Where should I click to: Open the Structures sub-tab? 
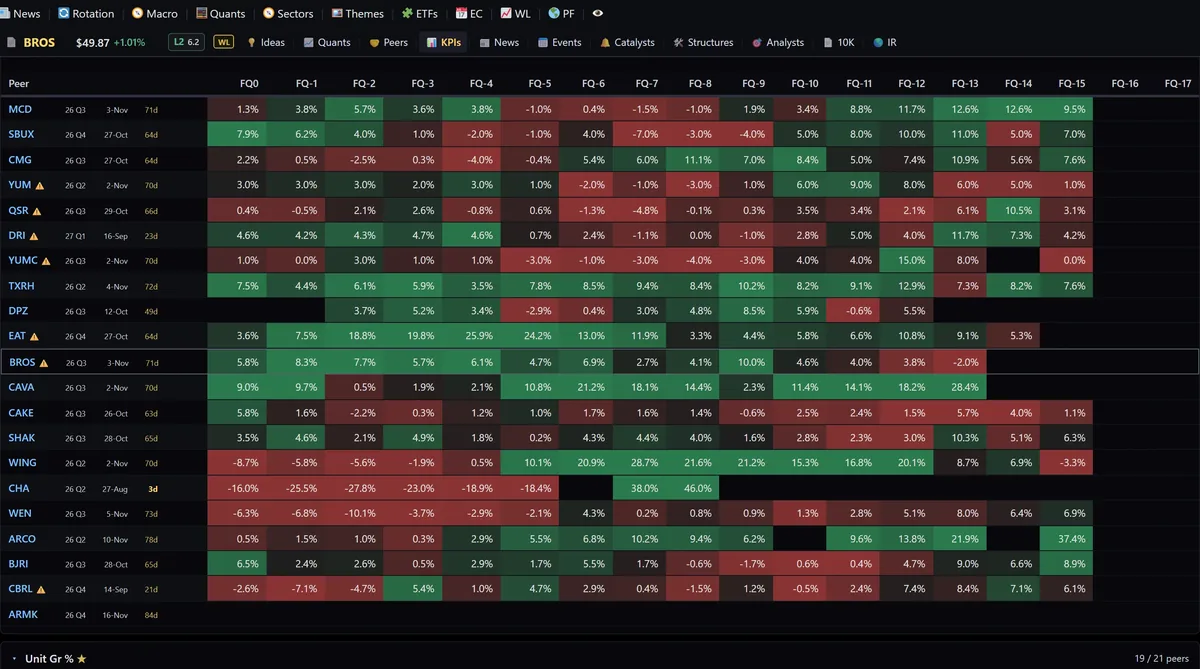pos(703,43)
